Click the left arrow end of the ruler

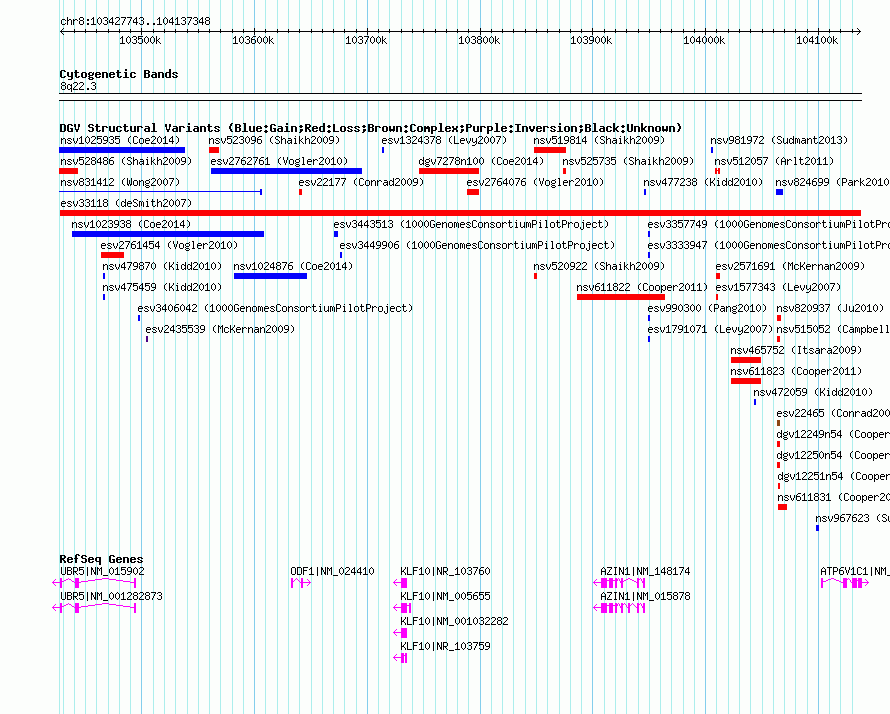pyautogui.click(x=62, y=31)
